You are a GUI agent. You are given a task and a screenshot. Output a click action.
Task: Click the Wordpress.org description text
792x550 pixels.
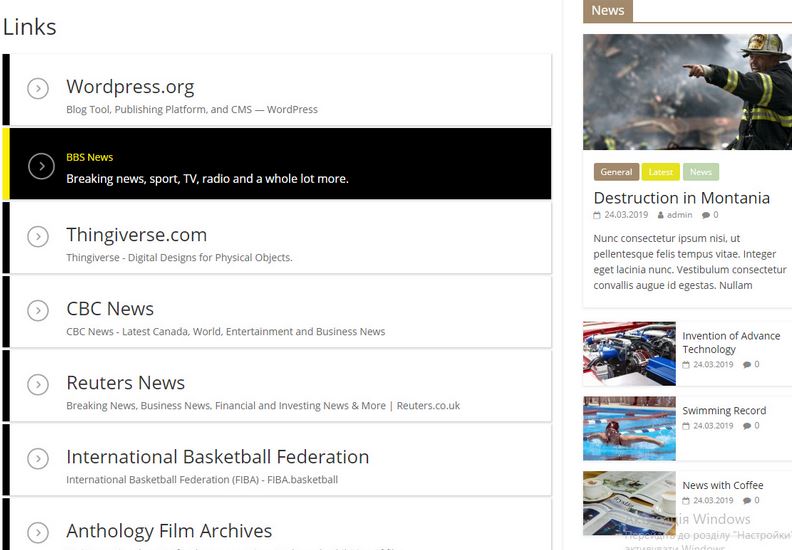(191, 109)
